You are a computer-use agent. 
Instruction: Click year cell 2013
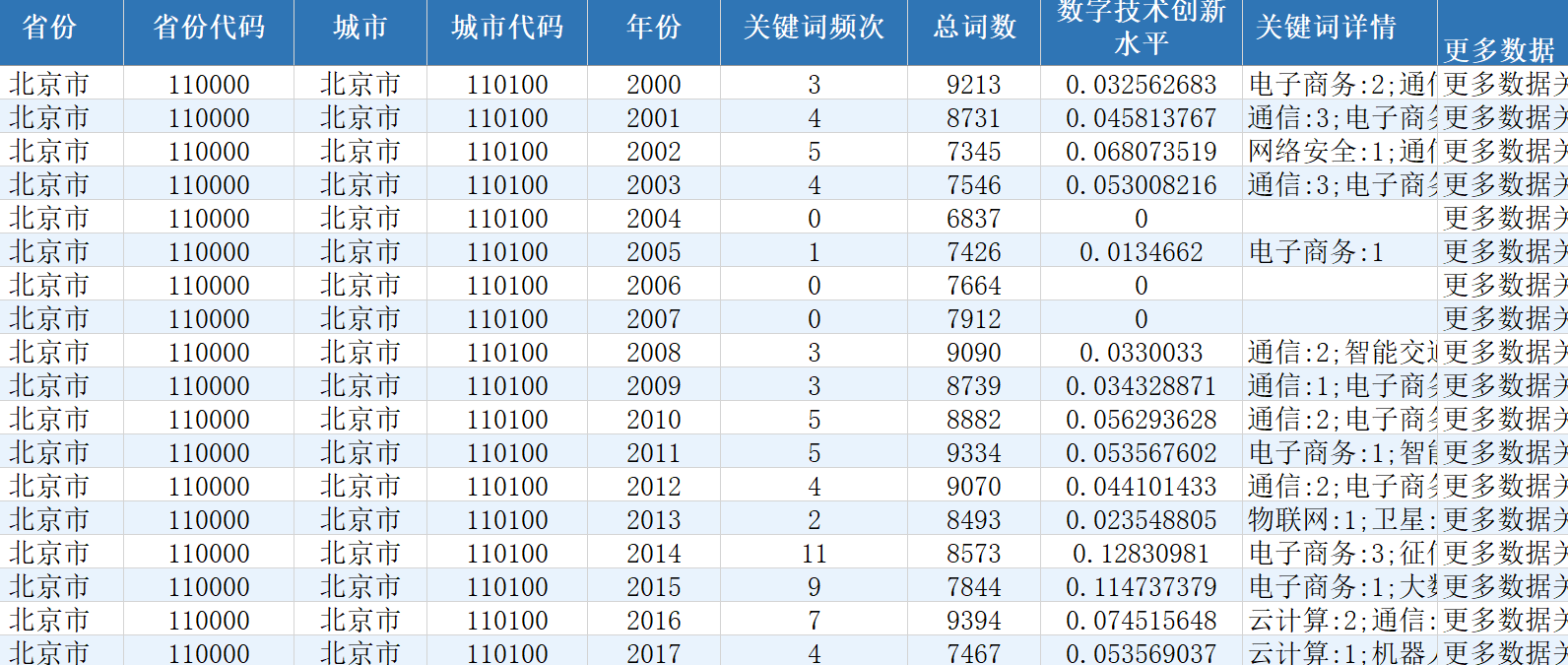tap(654, 520)
